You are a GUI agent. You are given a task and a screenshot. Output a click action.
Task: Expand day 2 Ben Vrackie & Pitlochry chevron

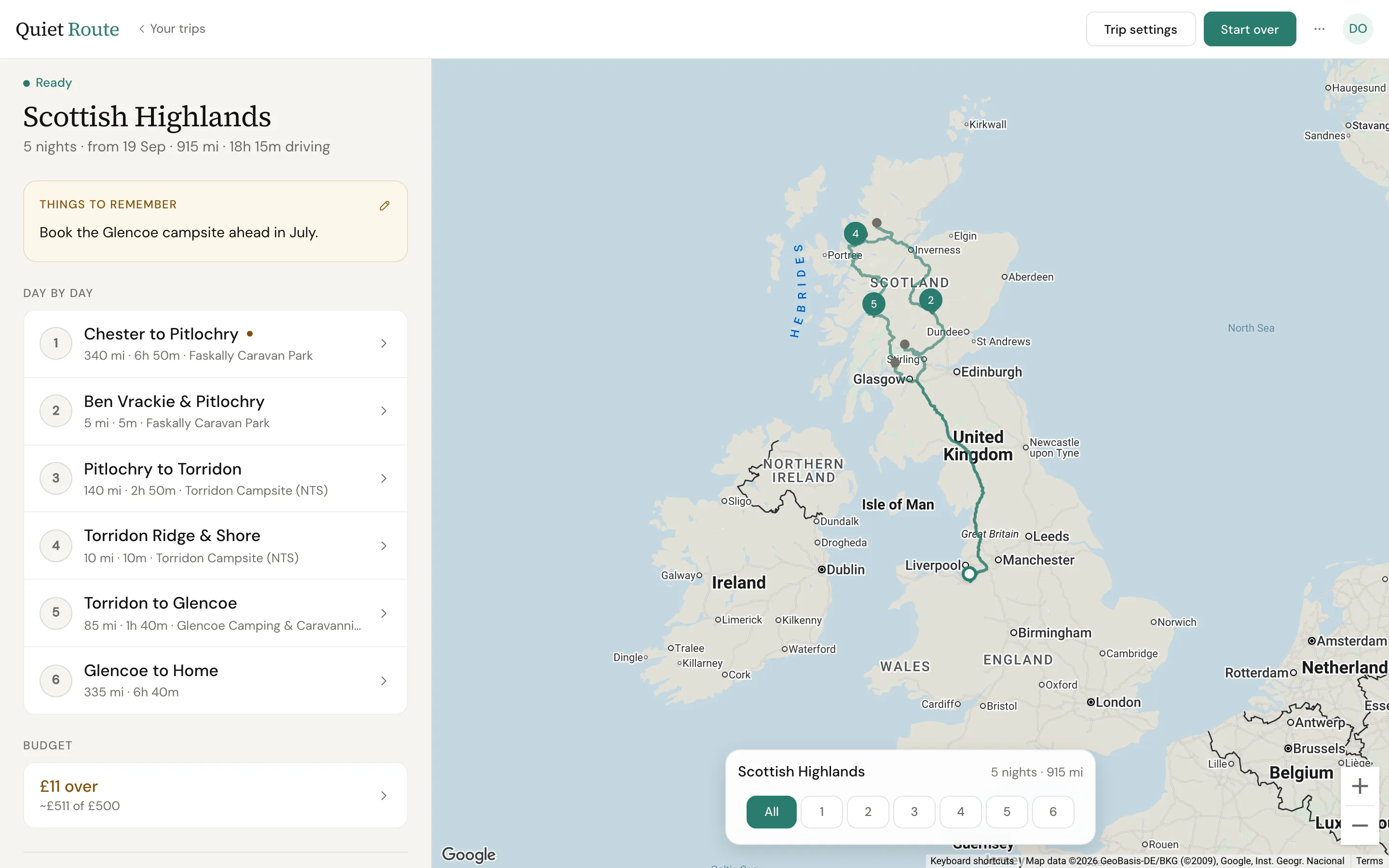(x=384, y=411)
